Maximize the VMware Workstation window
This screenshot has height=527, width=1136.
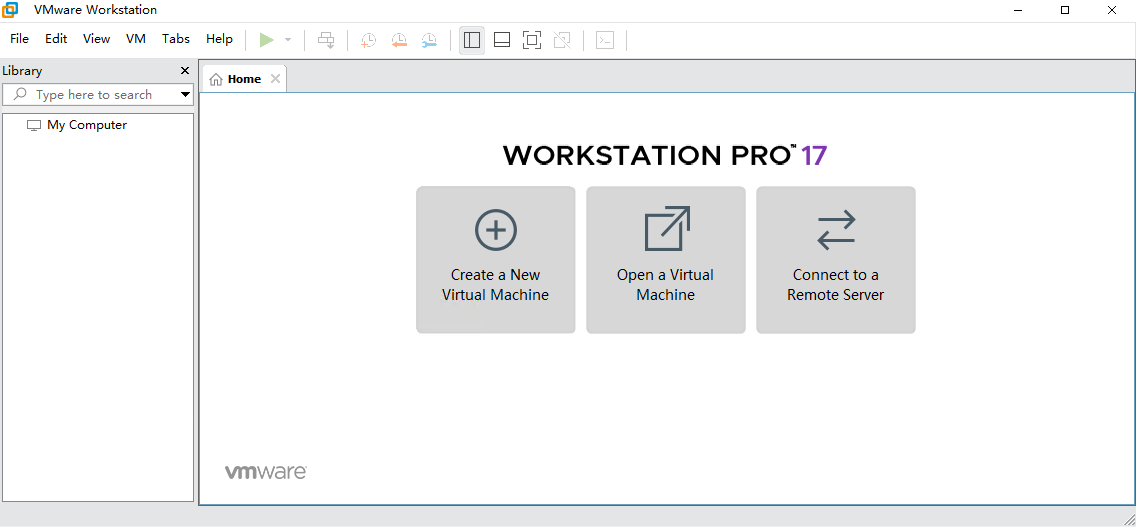point(1064,10)
